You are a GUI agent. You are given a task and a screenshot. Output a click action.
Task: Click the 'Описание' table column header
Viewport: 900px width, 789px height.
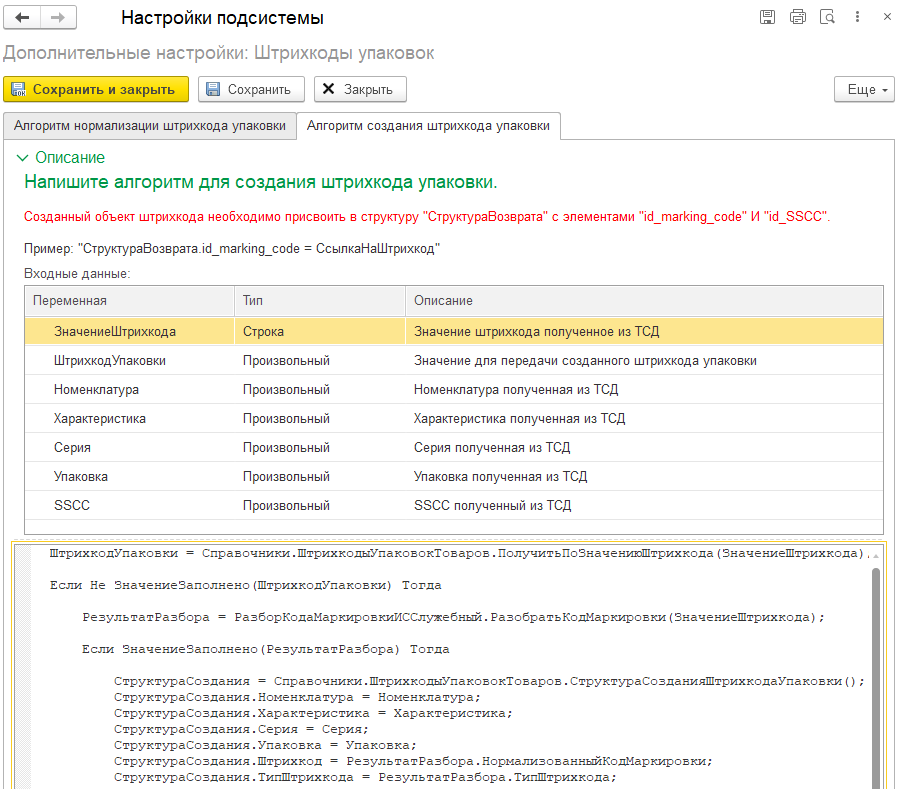click(644, 301)
